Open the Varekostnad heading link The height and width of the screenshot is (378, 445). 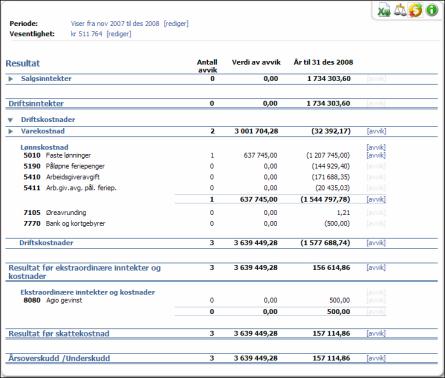(43, 131)
